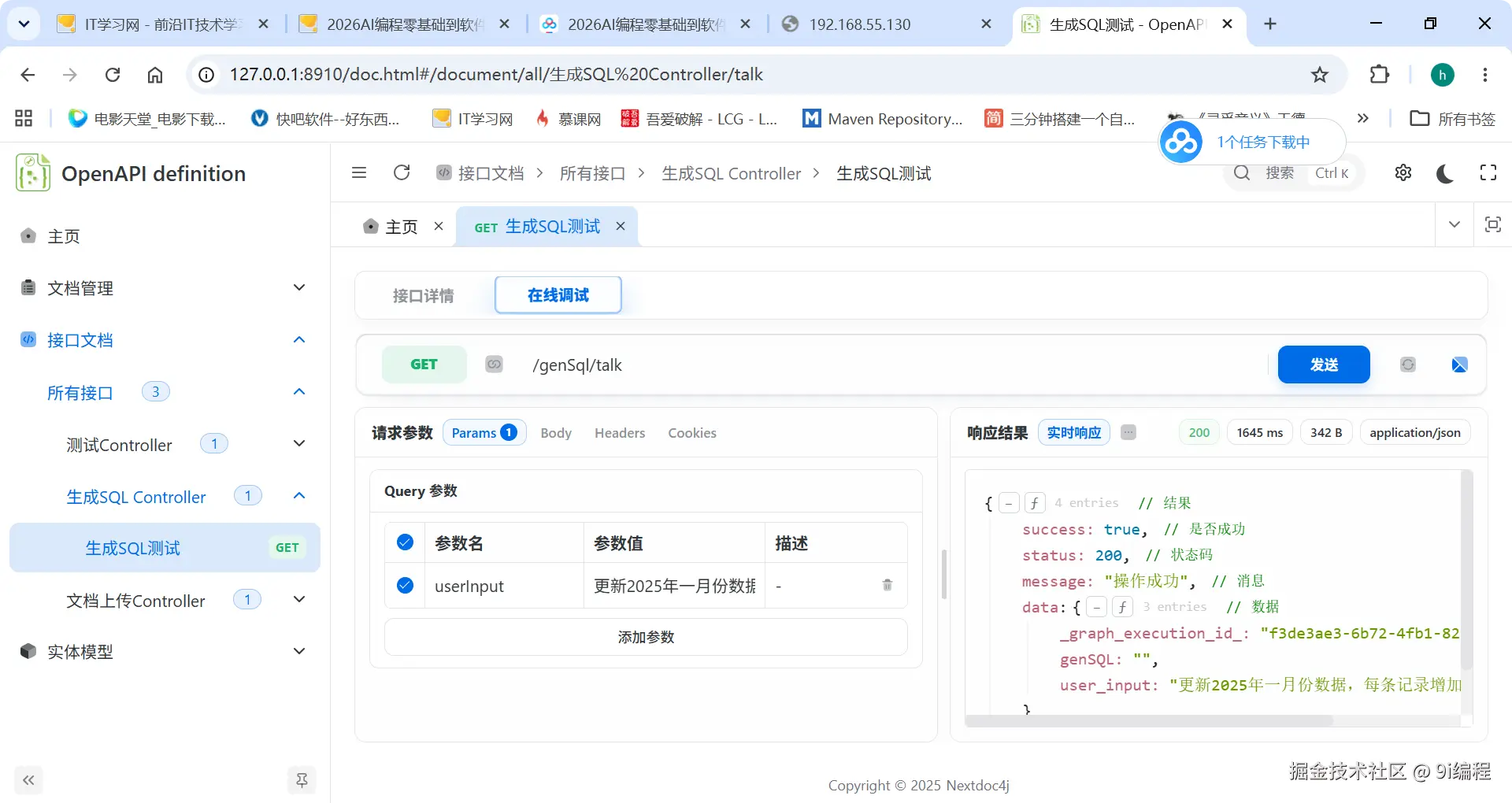The image size is (1512, 803).
Task: Click the search box magnifier icon
Action: (1242, 172)
